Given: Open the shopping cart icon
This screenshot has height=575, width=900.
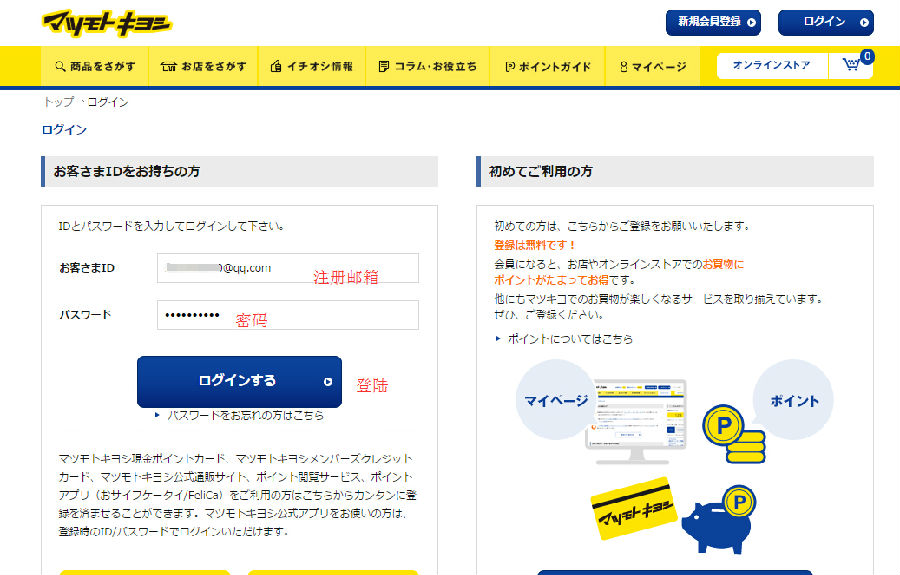Looking at the screenshot, I should click(x=851, y=65).
